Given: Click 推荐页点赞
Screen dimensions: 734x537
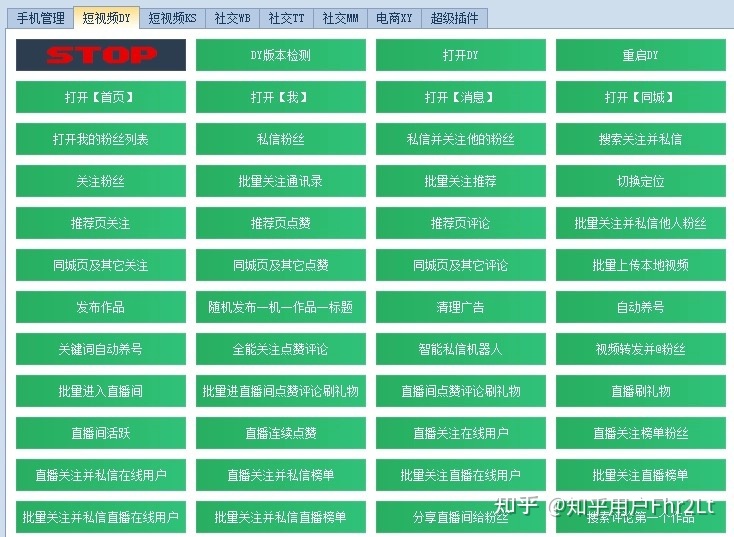Looking at the screenshot, I should click(281, 223).
